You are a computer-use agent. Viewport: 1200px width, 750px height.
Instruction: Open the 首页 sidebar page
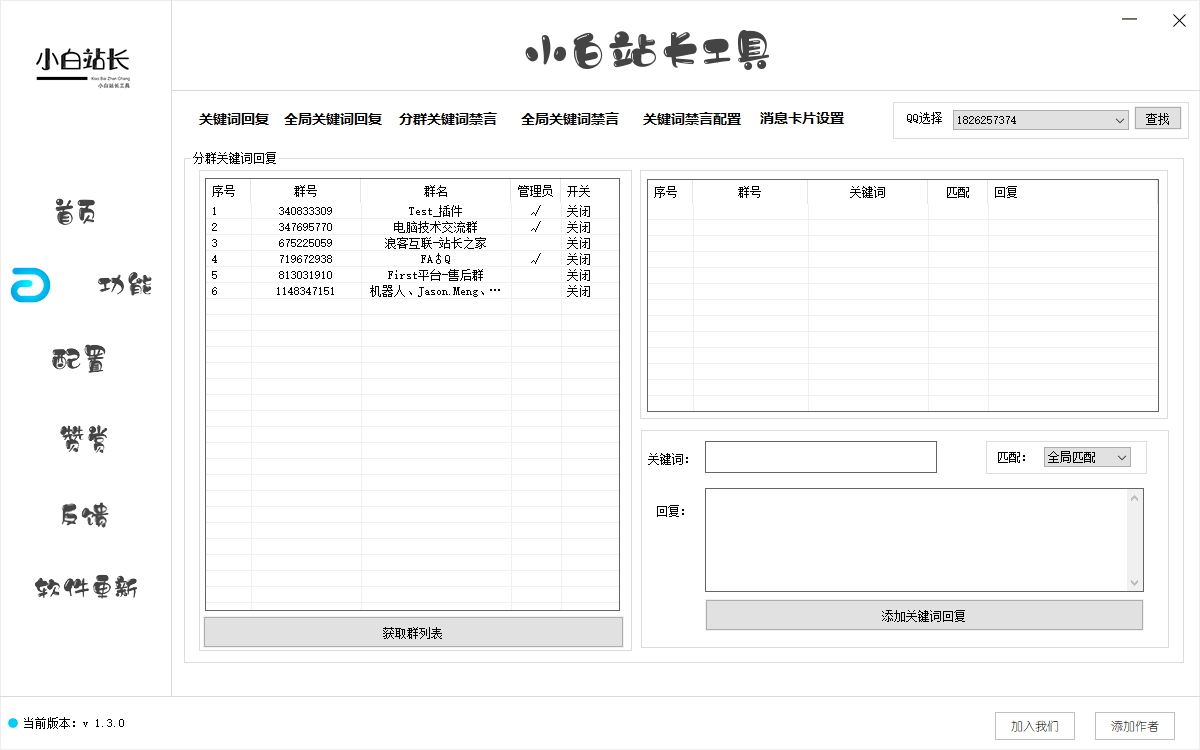73,211
